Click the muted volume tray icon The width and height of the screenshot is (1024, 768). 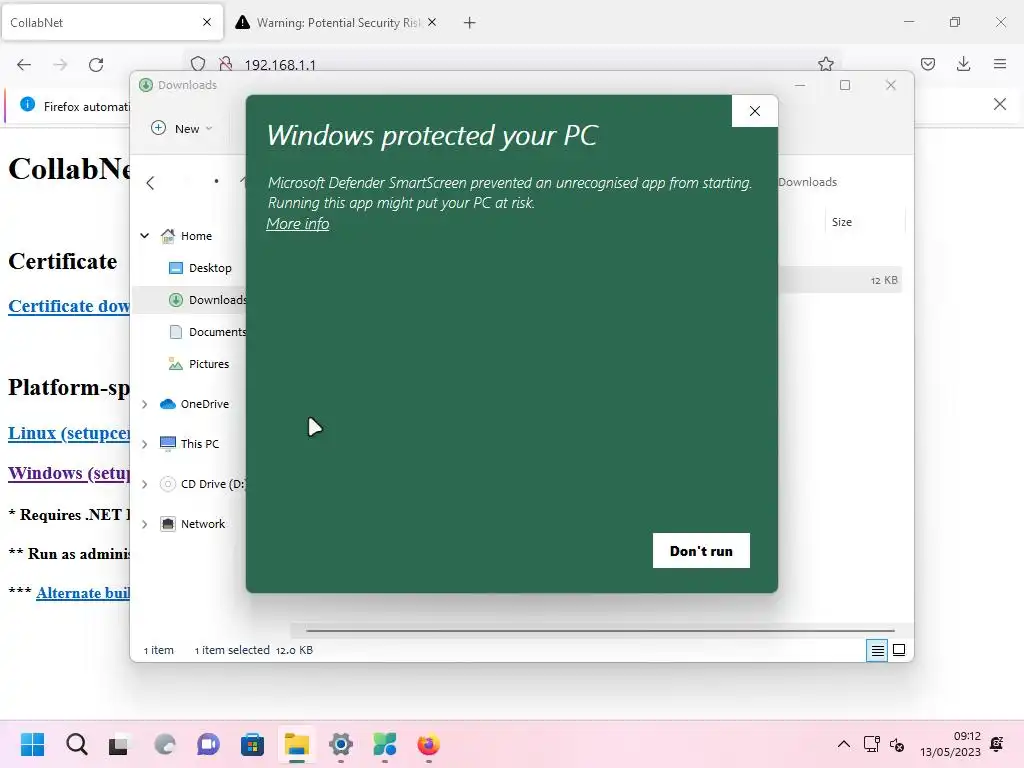click(897, 745)
